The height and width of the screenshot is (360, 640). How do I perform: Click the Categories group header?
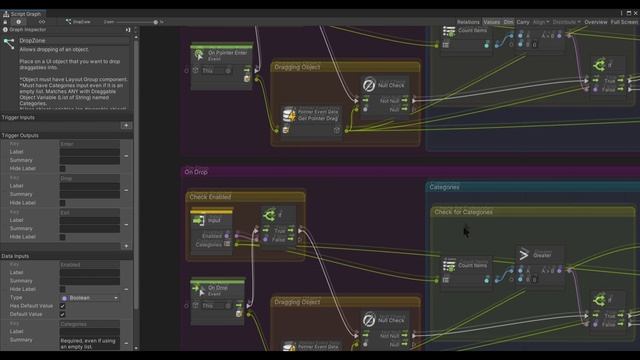[533, 187]
